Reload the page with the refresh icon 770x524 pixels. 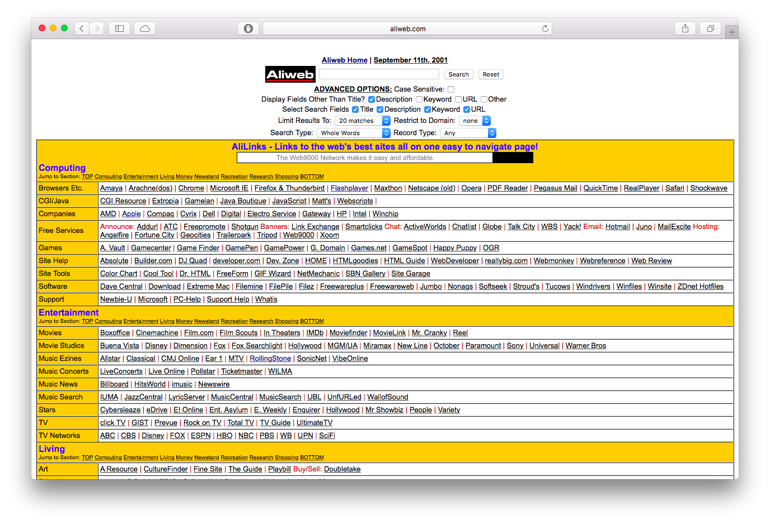click(x=545, y=29)
